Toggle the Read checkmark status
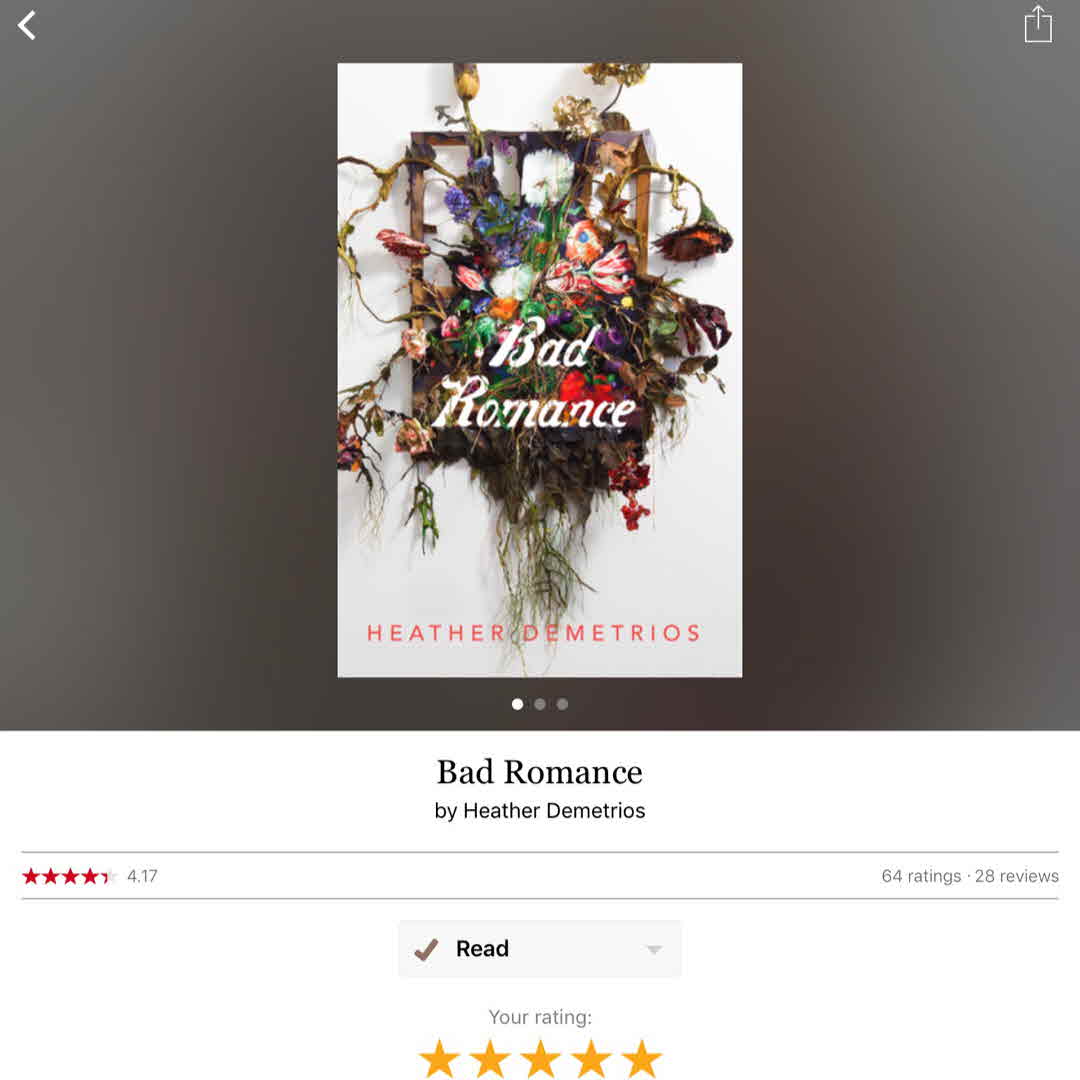1080x1080 pixels. (x=426, y=949)
